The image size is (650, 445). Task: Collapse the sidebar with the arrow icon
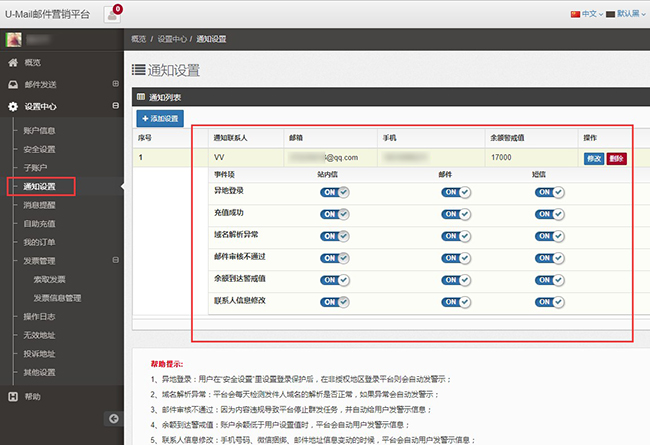pos(114,418)
